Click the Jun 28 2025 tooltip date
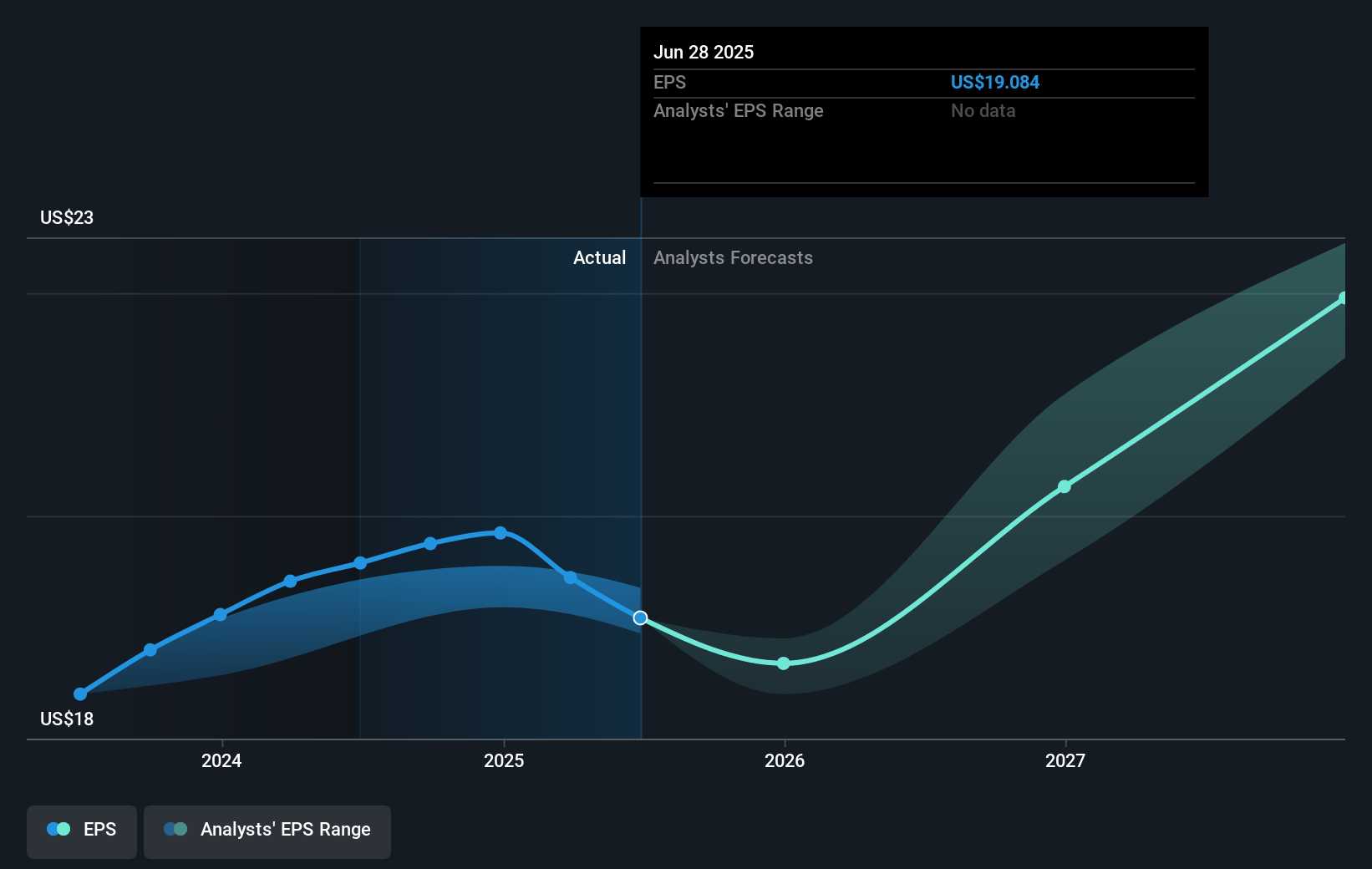This screenshot has width=1372, height=869. 704,53
